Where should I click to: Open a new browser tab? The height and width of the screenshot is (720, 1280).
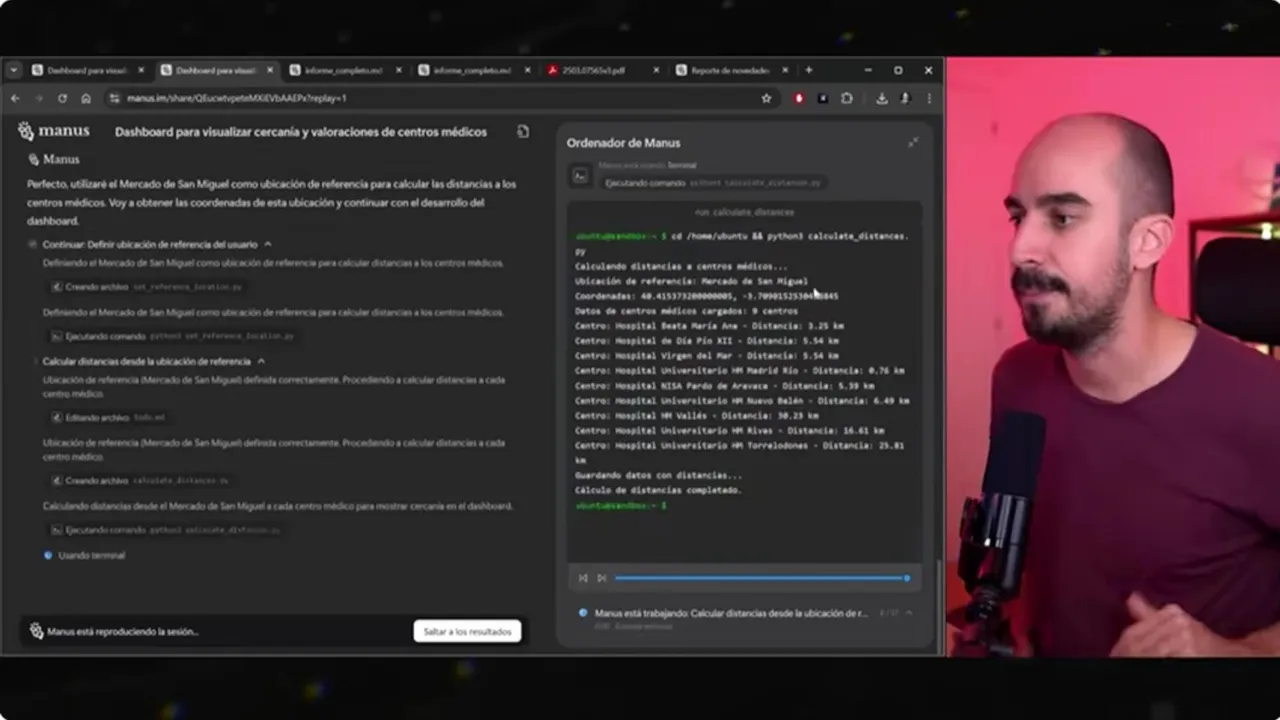[809, 70]
